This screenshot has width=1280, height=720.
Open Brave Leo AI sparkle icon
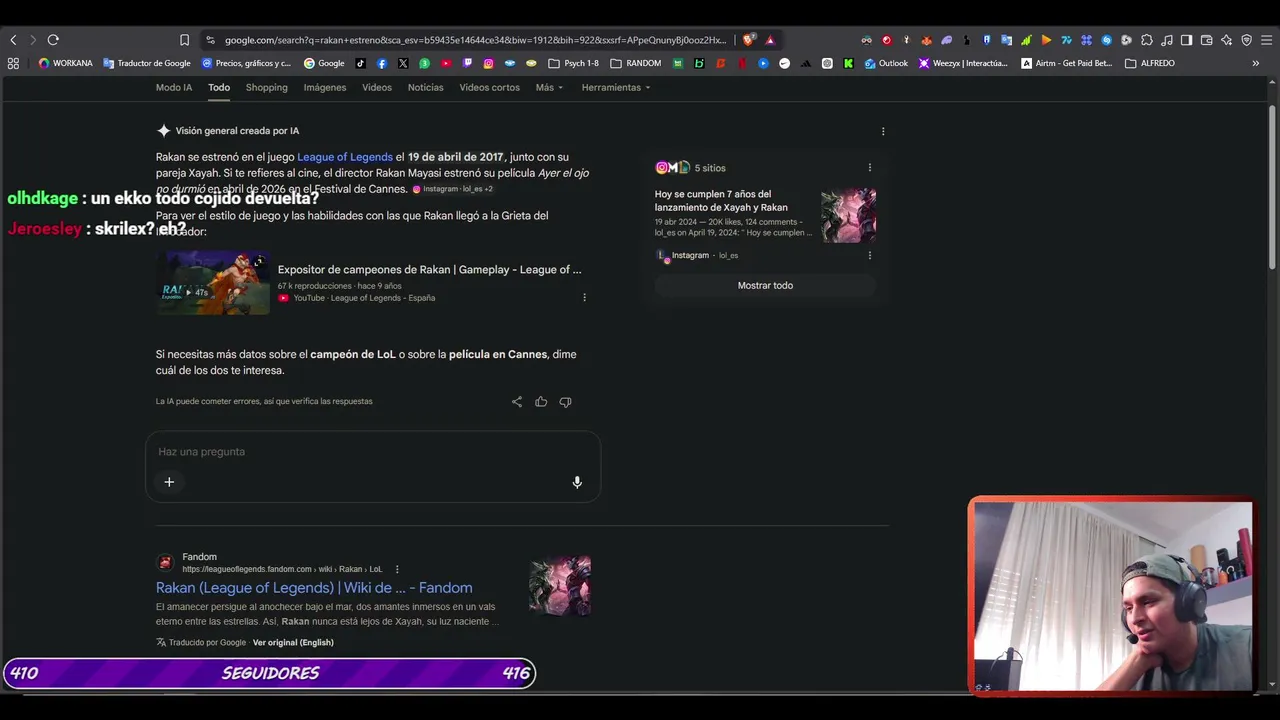(1226, 40)
